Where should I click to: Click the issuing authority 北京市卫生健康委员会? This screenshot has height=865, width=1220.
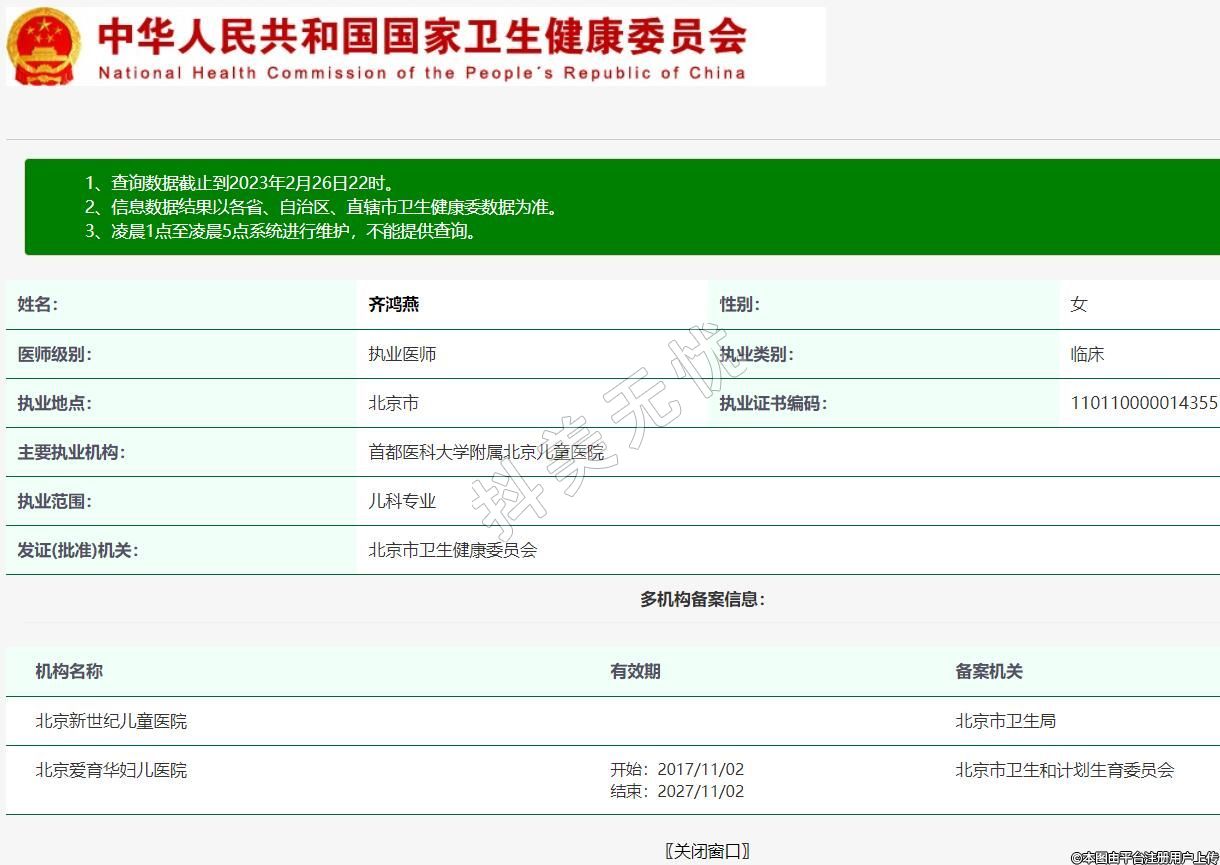453,550
